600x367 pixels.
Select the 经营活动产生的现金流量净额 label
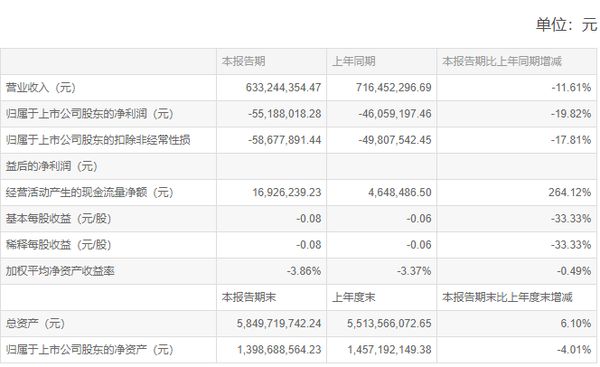90,192
